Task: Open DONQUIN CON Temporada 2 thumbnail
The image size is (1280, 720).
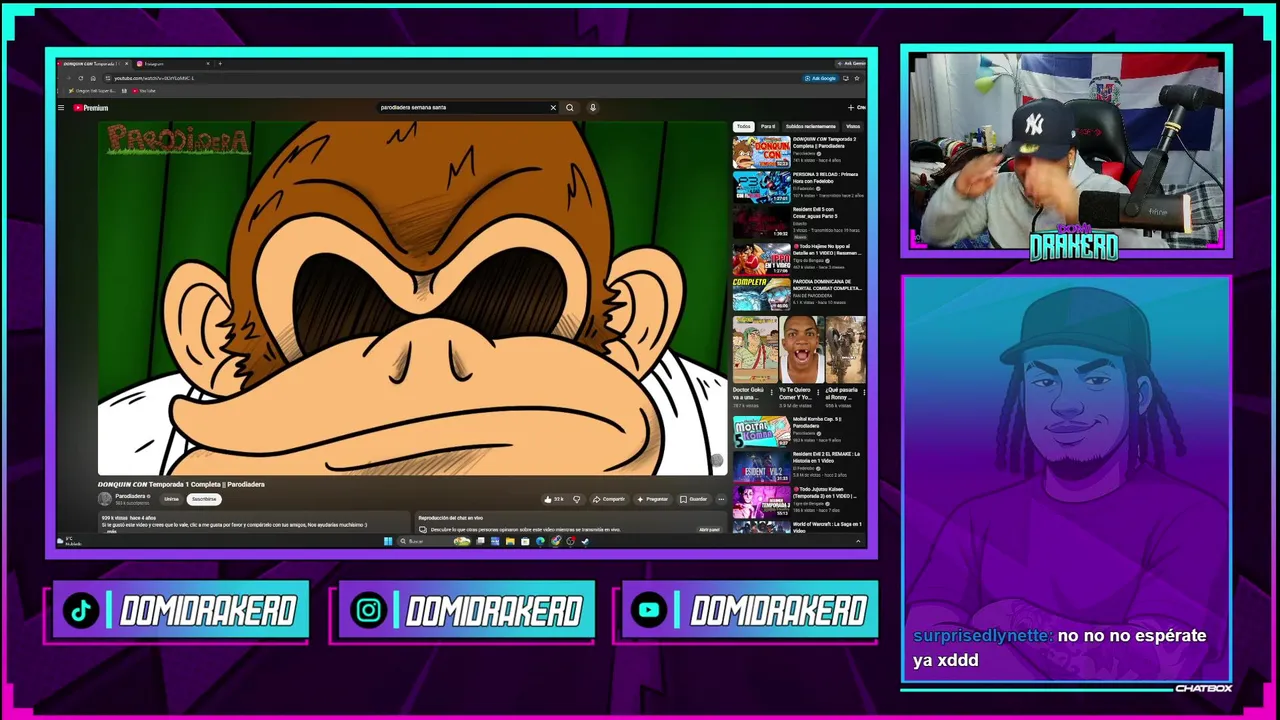Action: (x=761, y=151)
